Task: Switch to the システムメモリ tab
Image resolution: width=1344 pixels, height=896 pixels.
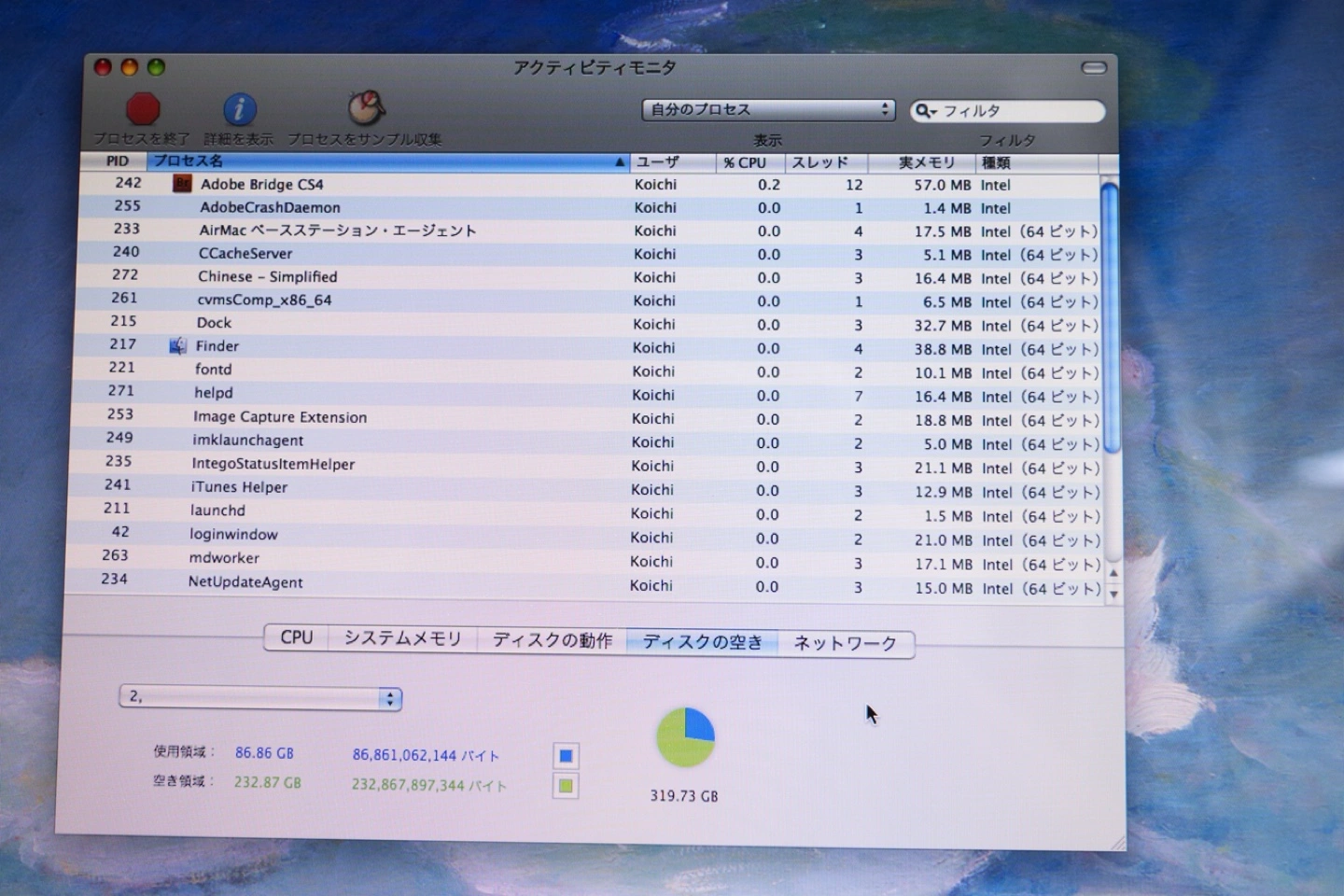Action: pyautogui.click(x=402, y=638)
